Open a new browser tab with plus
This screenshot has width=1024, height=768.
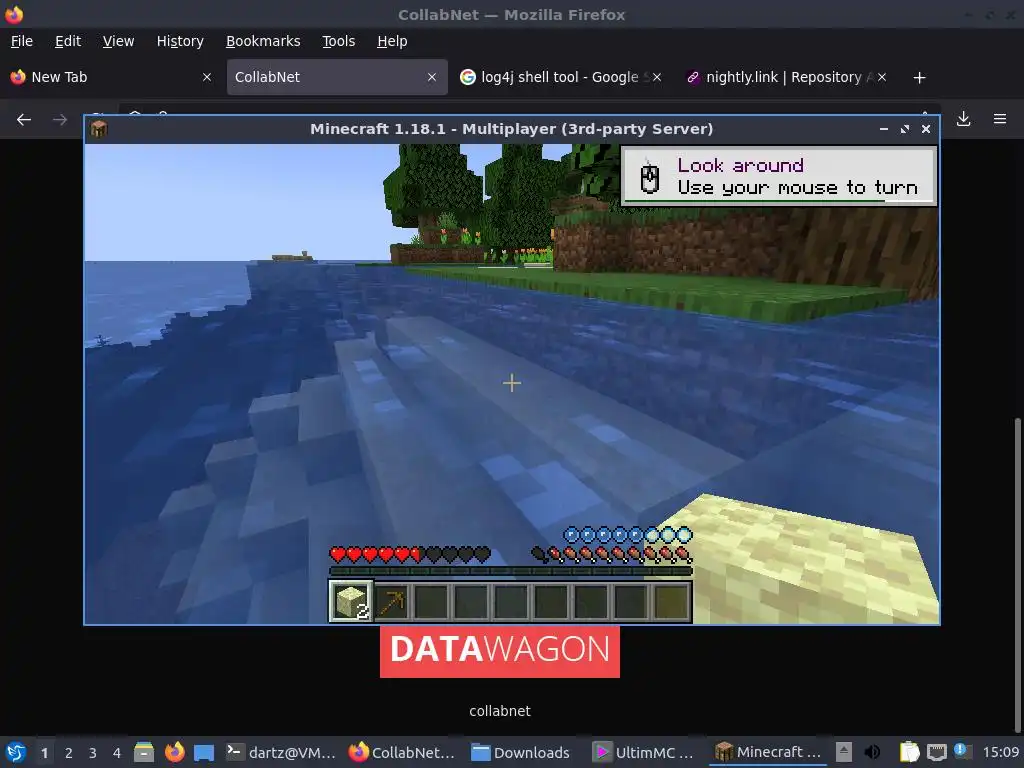[x=920, y=78]
